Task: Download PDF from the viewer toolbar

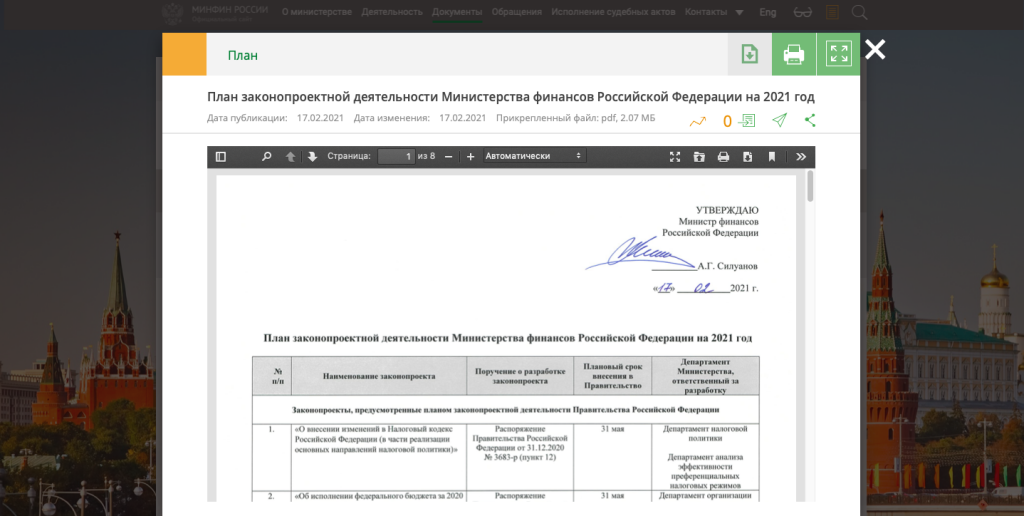Action: coord(747,157)
